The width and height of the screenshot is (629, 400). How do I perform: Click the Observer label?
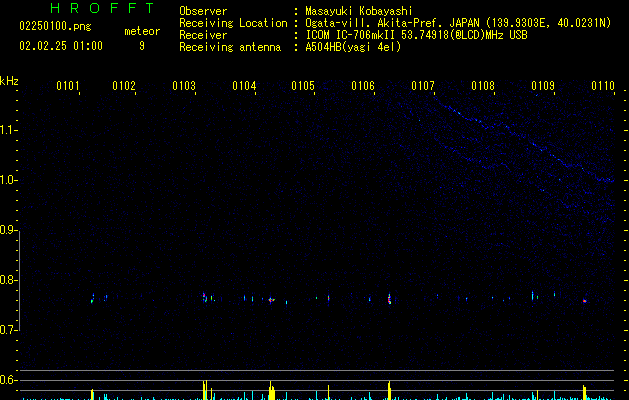coord(203,11)
